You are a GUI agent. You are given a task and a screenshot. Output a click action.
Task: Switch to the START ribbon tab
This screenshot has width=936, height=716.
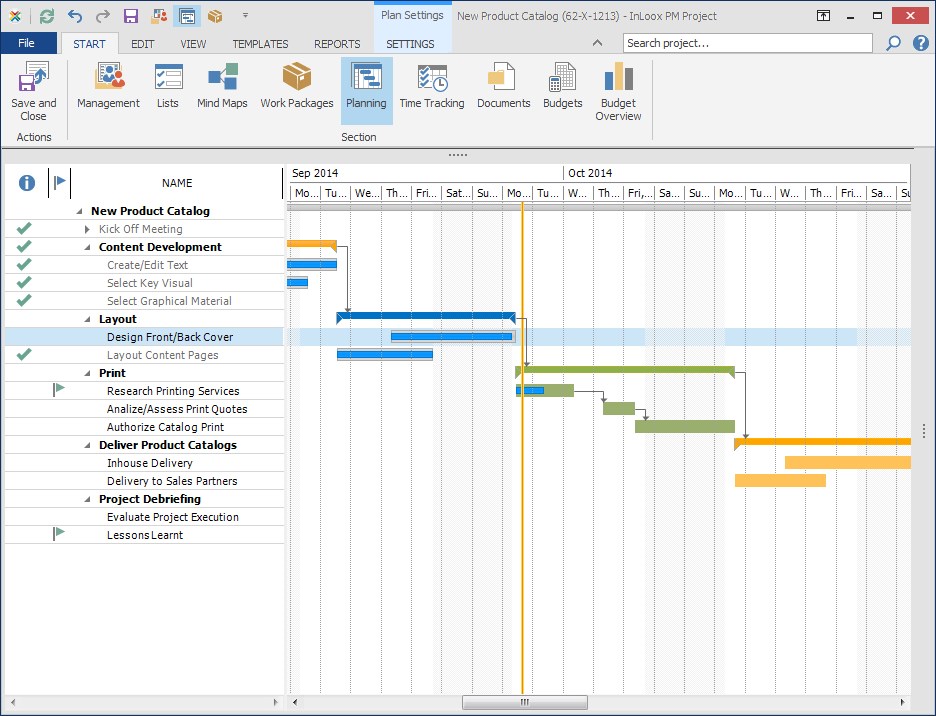tap(89, 44)
